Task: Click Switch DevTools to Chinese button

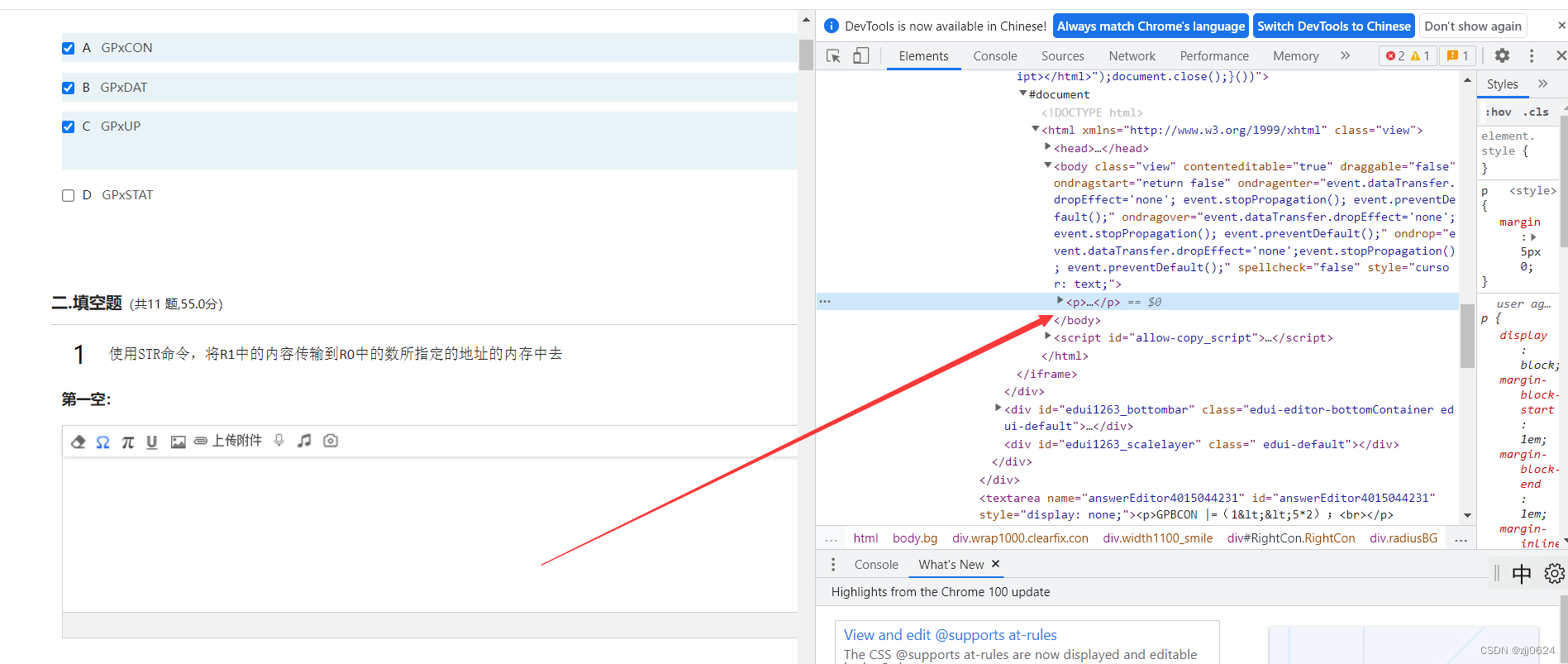Action: point(1334,26)
